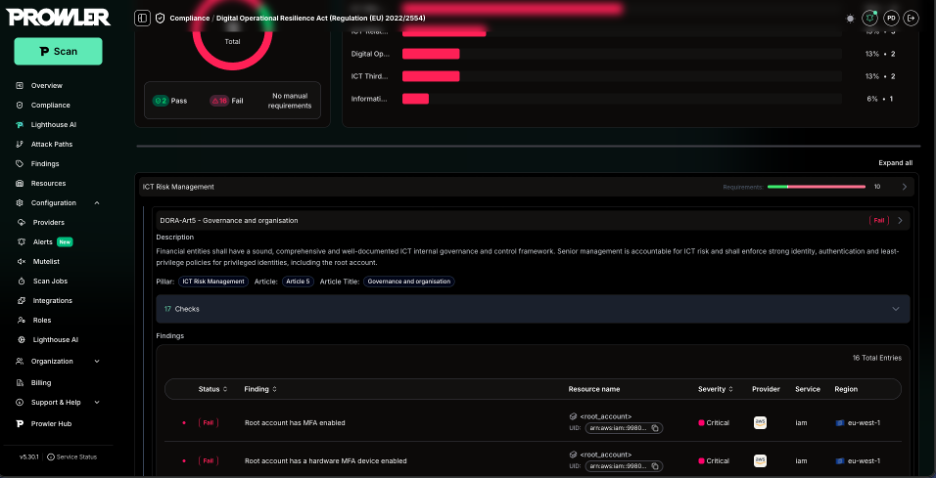Image resolution: width=936 pixels, height=478 pixels.
Task: Toggle the sidebar collapse button
Action: tap(142, 18)
